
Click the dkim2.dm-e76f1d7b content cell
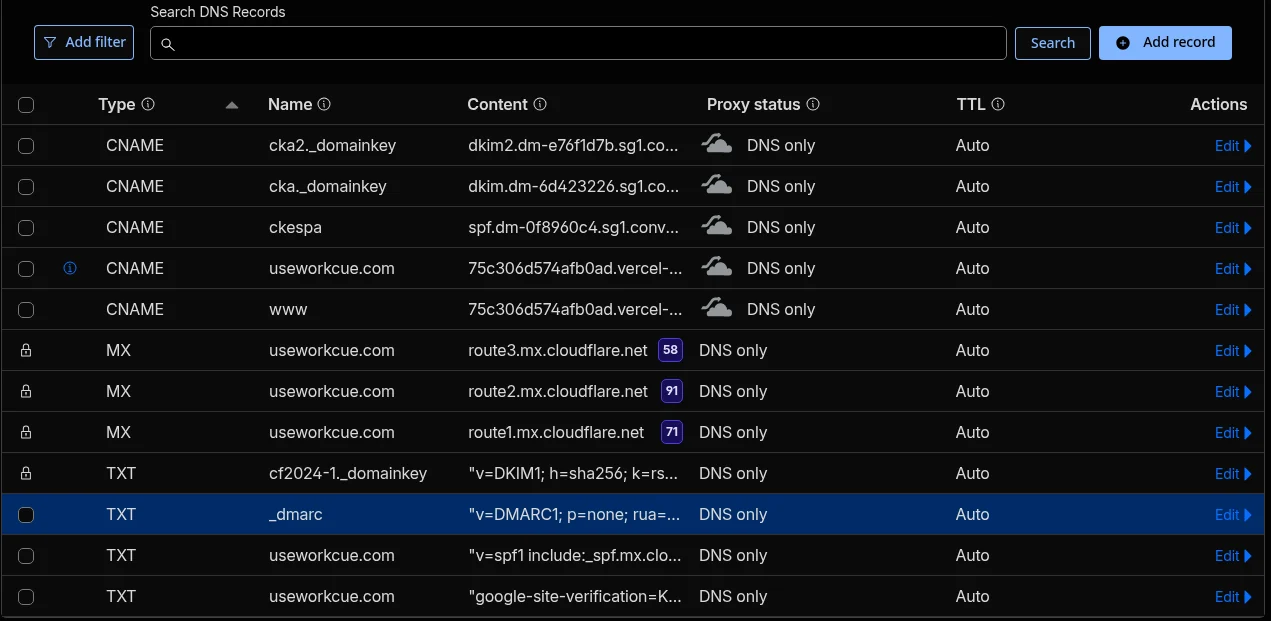click(574, 146)
